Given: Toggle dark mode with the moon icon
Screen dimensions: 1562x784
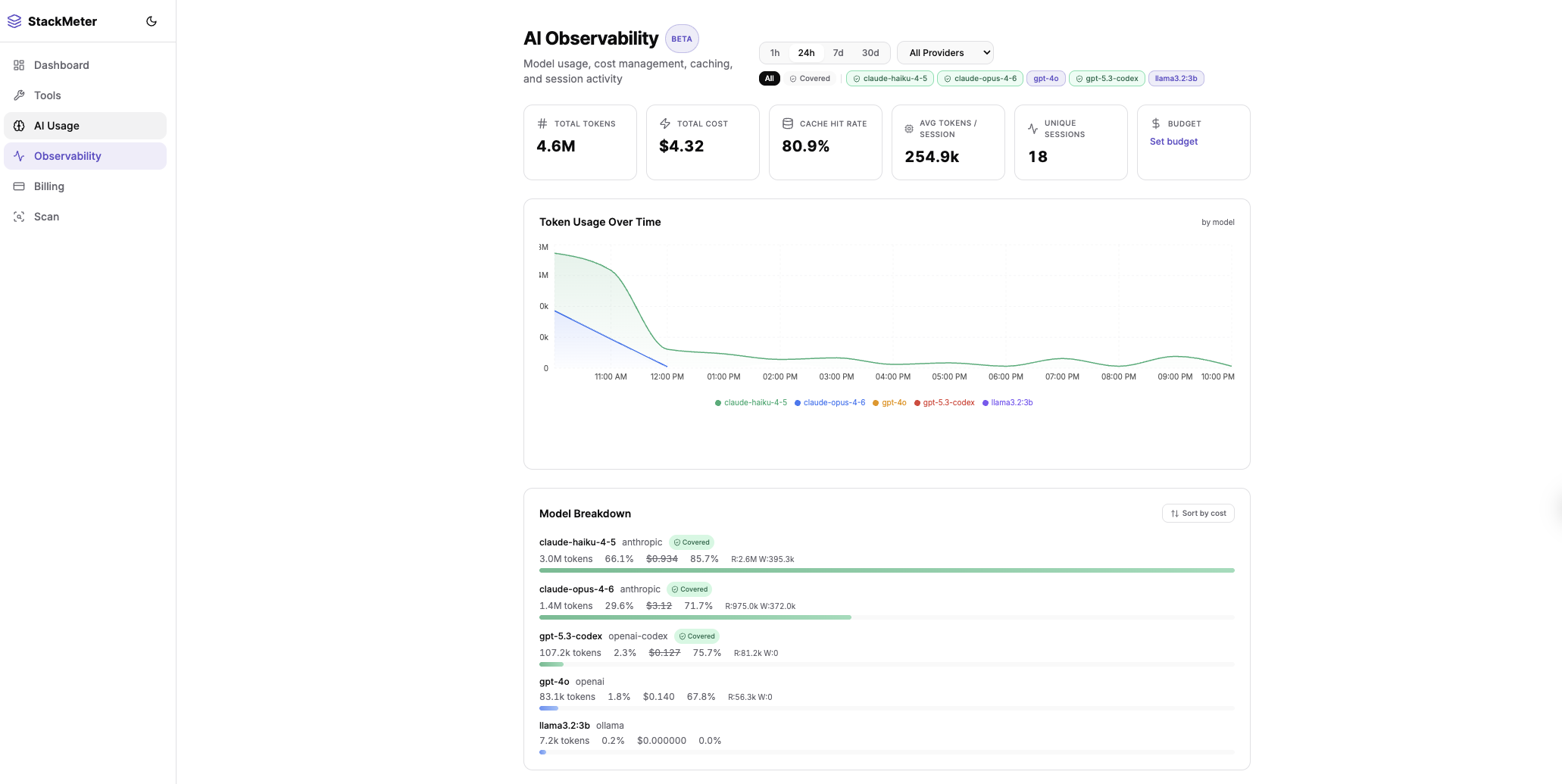Looking at the screenshot, I should pos(152,20).
